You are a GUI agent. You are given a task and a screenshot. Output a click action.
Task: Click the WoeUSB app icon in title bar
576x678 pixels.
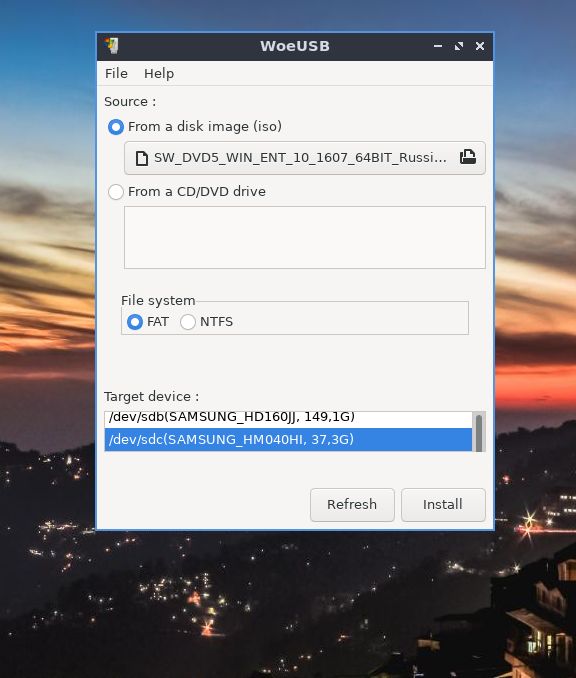point(112,46)
